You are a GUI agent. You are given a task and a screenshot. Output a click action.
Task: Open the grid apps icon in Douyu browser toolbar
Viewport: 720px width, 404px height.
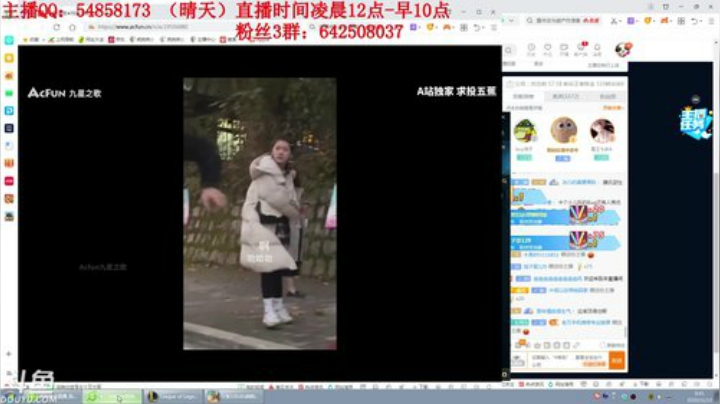681,21
